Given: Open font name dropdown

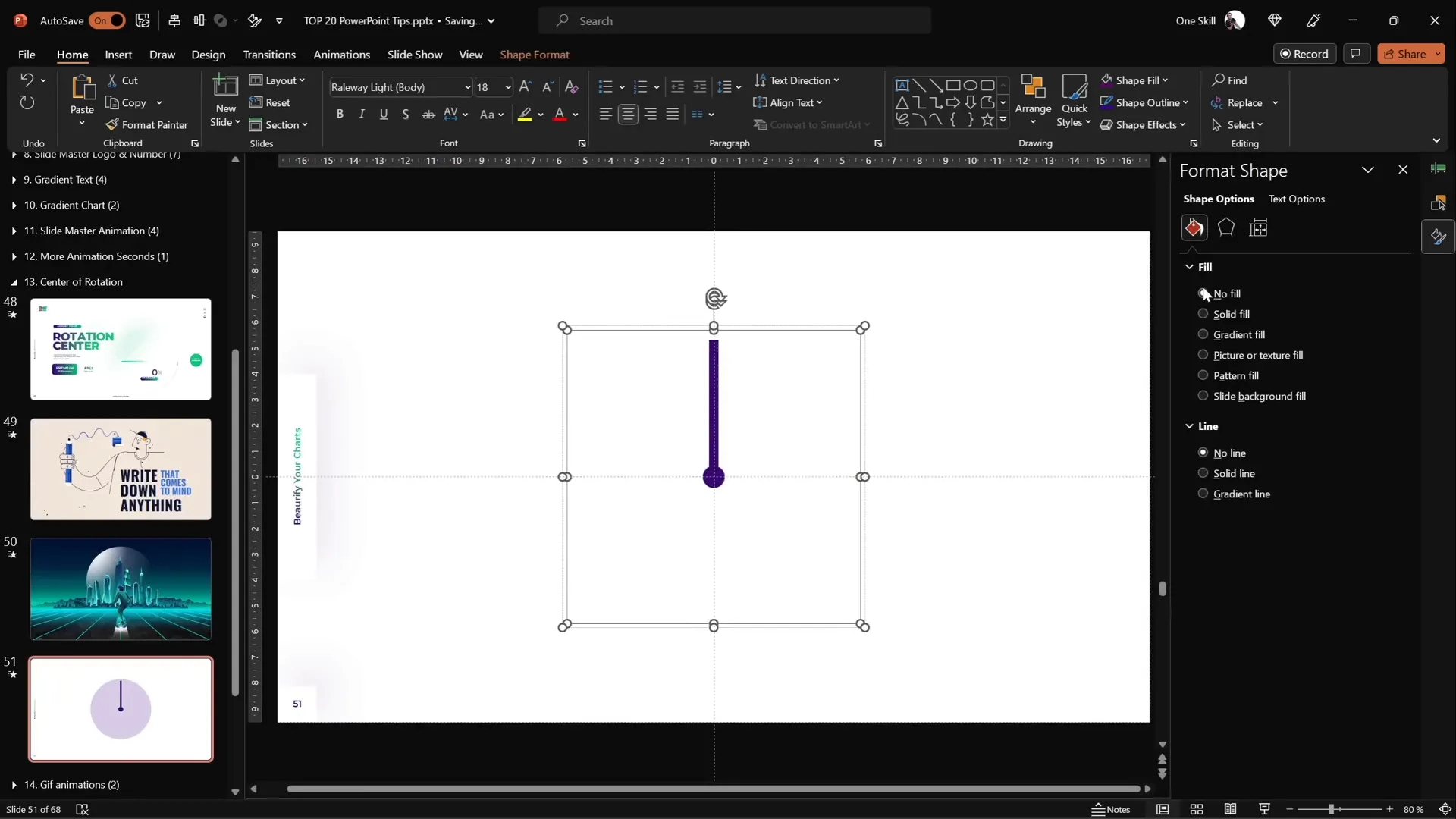Looking at the screenshot, I should 467,87.
